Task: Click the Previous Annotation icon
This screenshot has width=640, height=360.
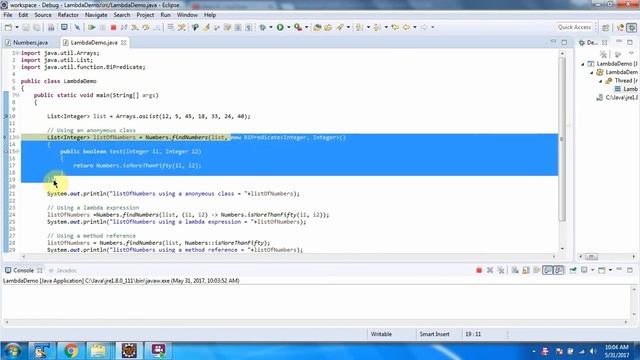Action: (377, 27)
